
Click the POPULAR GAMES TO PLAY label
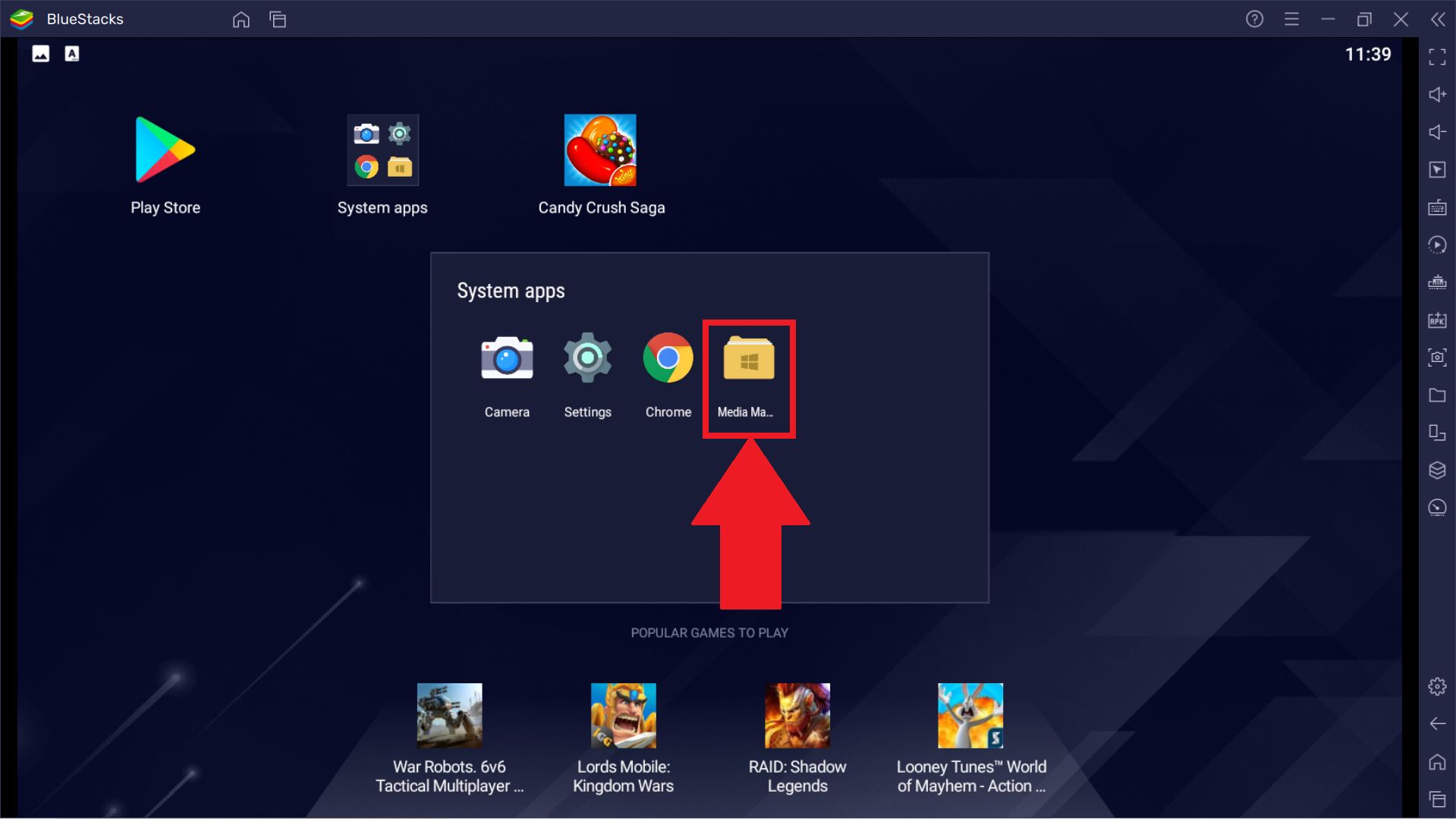709,633
